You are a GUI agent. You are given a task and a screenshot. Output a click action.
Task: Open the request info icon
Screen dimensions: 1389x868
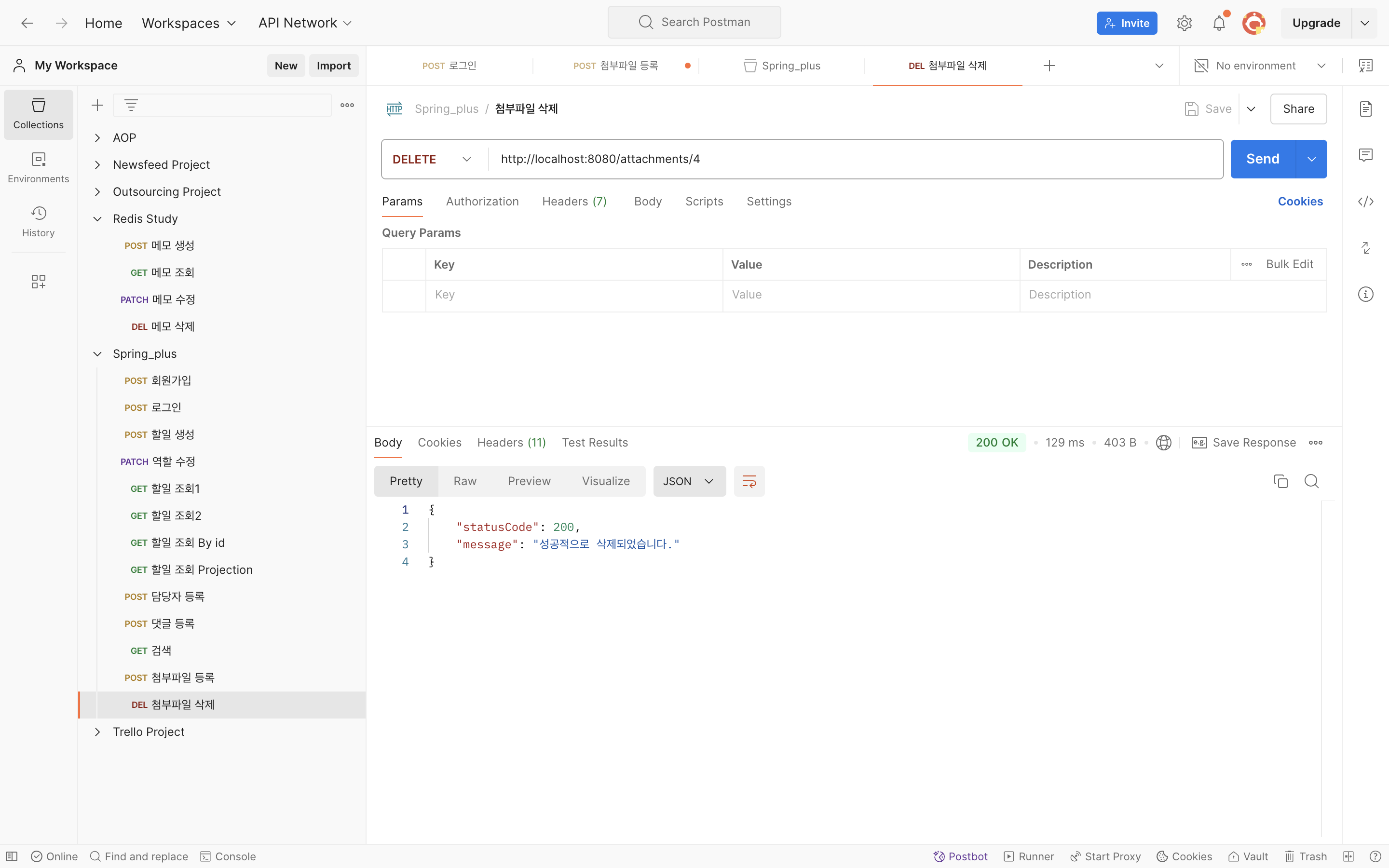click(1365, 295)
